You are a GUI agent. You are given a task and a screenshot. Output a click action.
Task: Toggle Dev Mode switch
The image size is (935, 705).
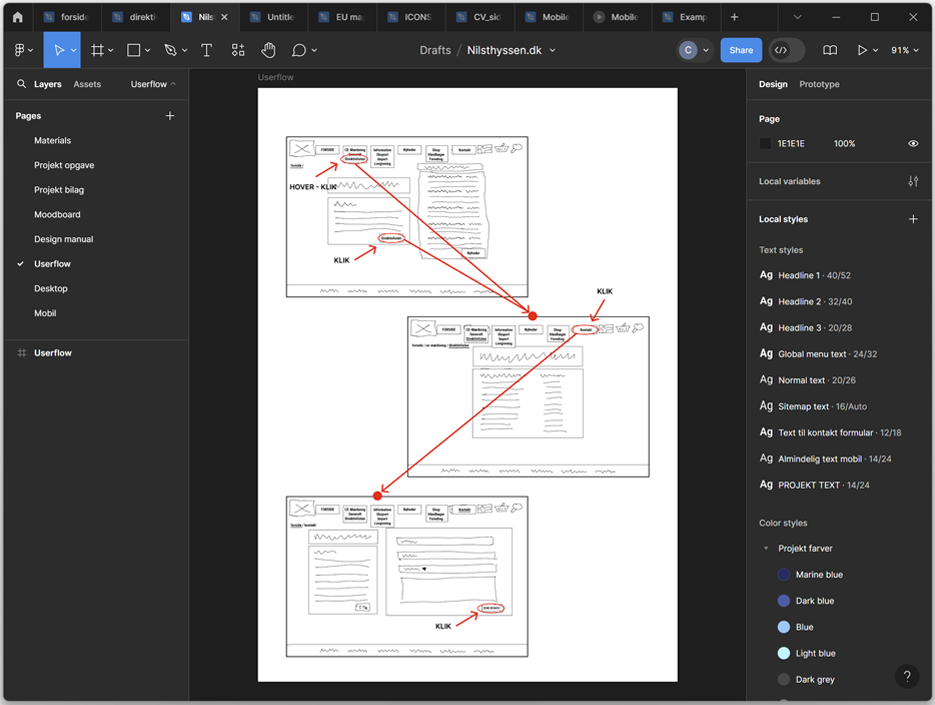pos(786,50)
